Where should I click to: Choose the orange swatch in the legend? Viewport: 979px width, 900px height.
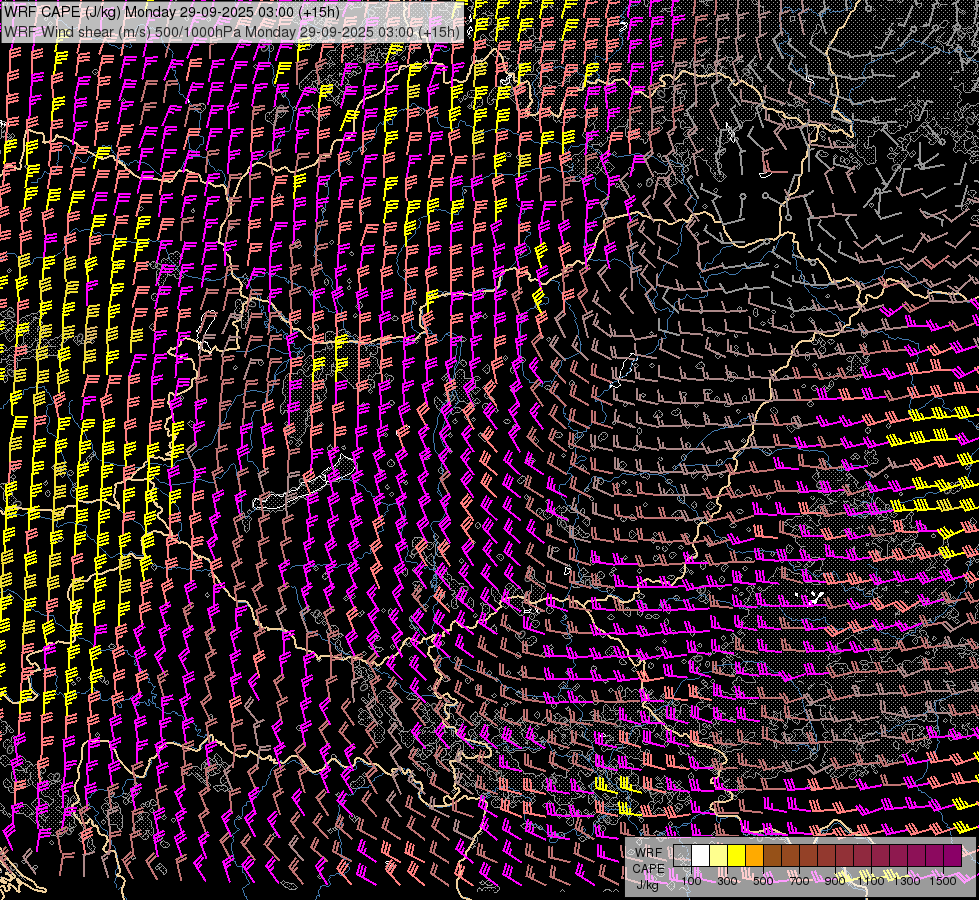pos(754,856)
